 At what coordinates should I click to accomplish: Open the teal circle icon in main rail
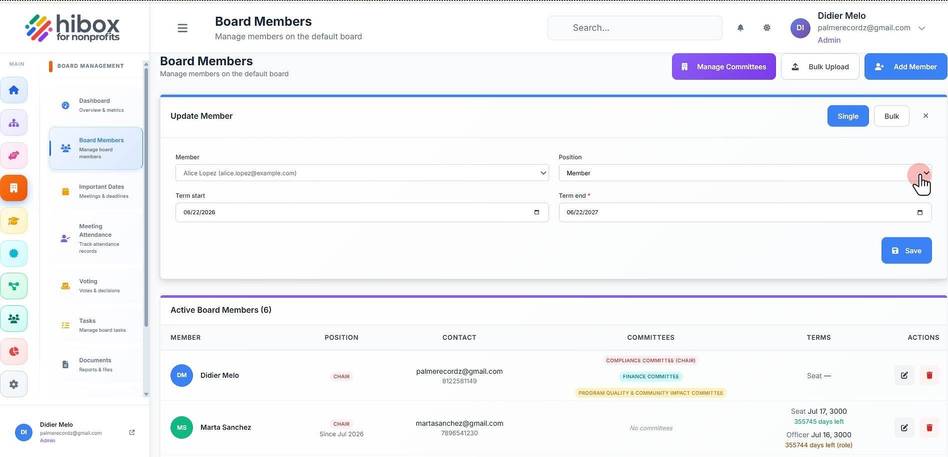(x=14, y=253)
